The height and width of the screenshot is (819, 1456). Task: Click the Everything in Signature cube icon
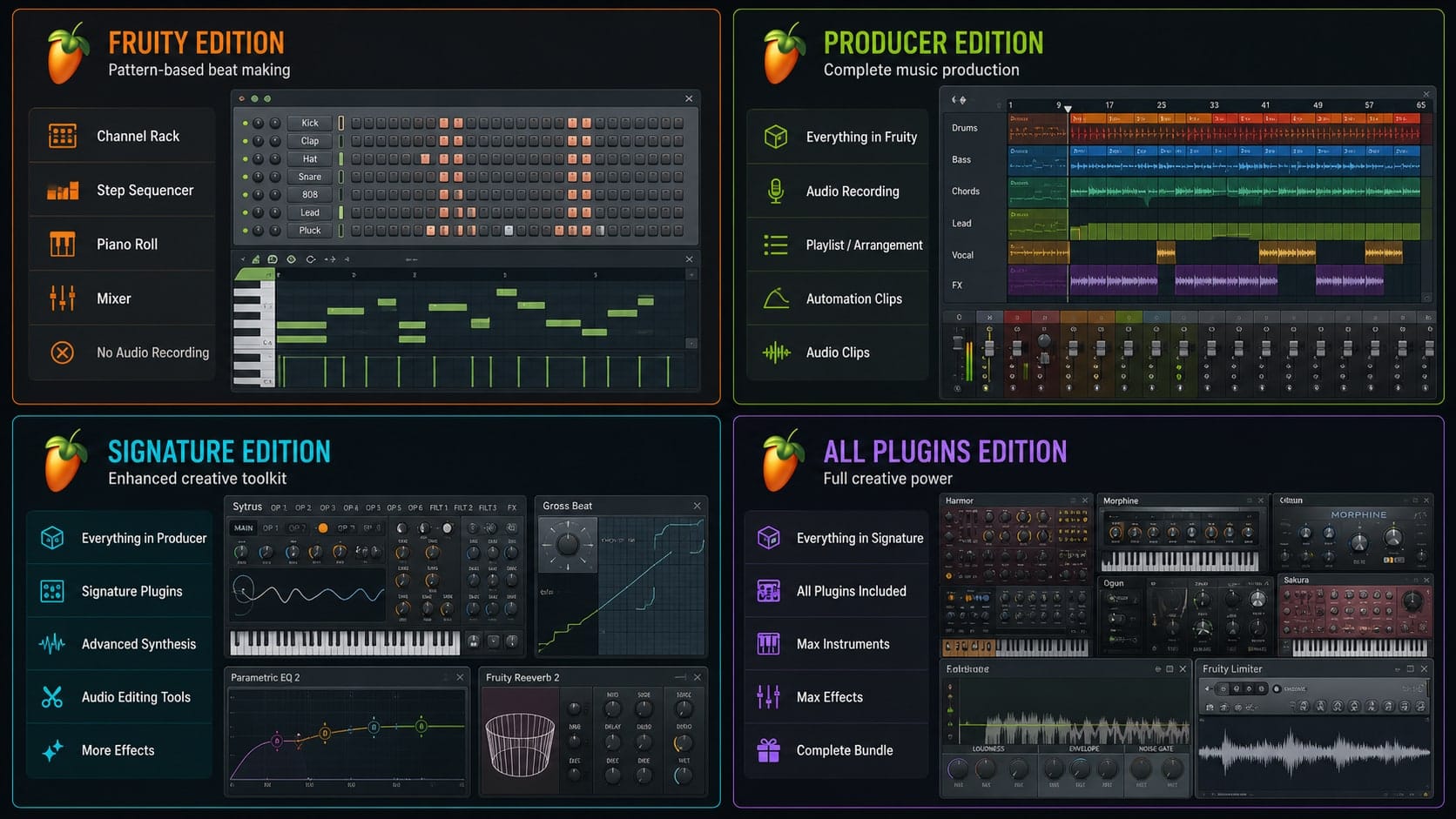769,538
